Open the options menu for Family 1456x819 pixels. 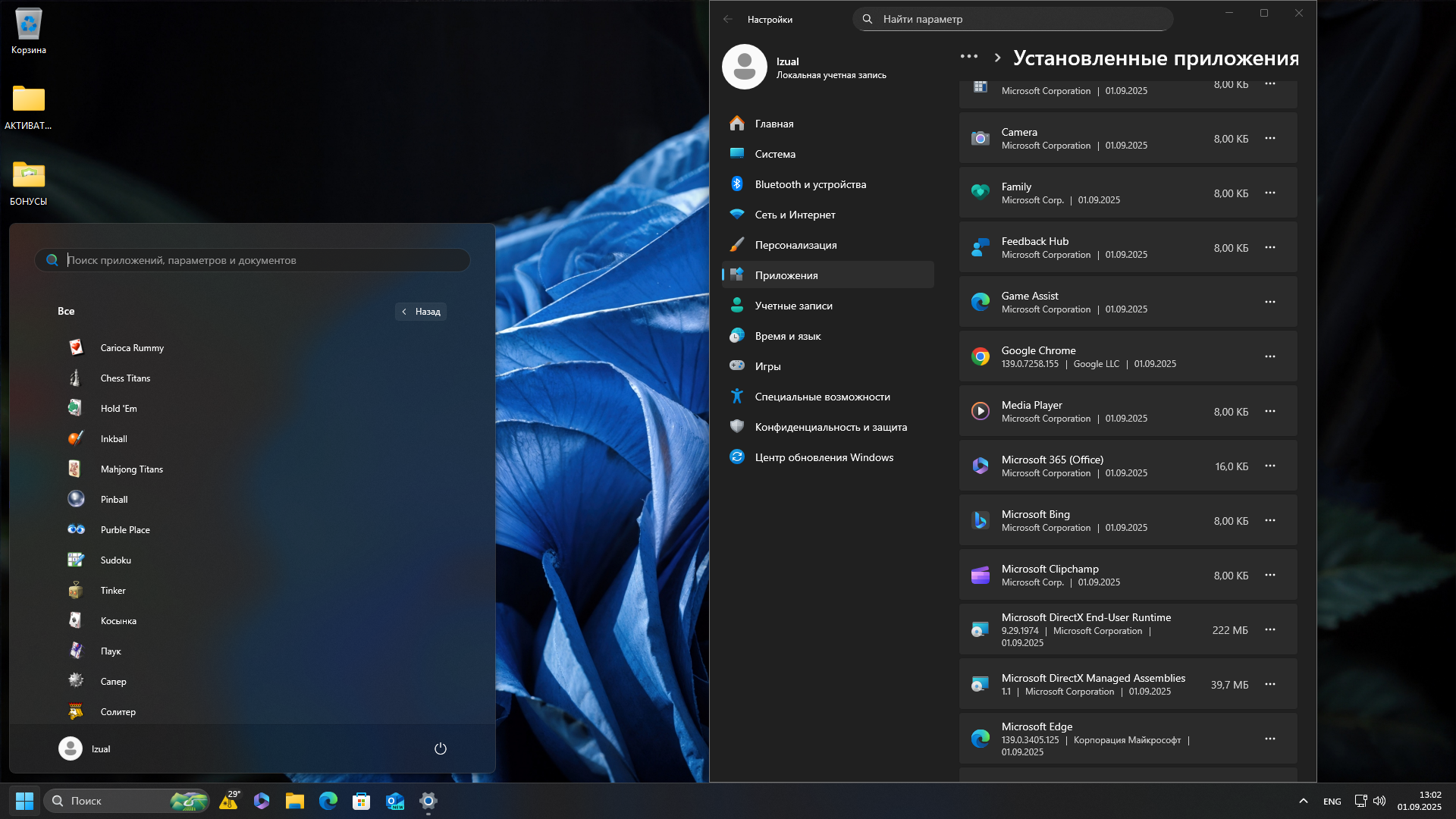pos(1270,193)
